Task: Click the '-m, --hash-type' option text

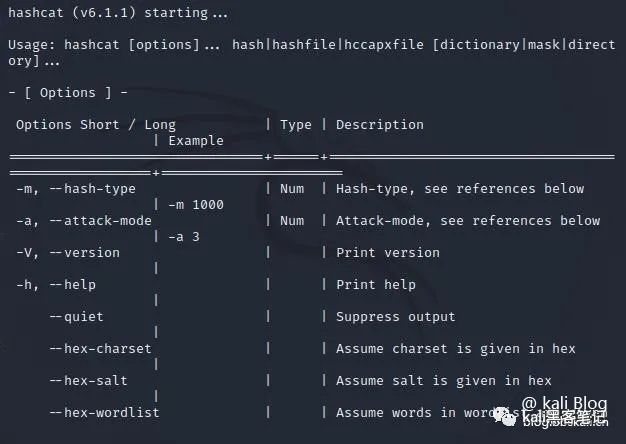Action: click(76, 189)
